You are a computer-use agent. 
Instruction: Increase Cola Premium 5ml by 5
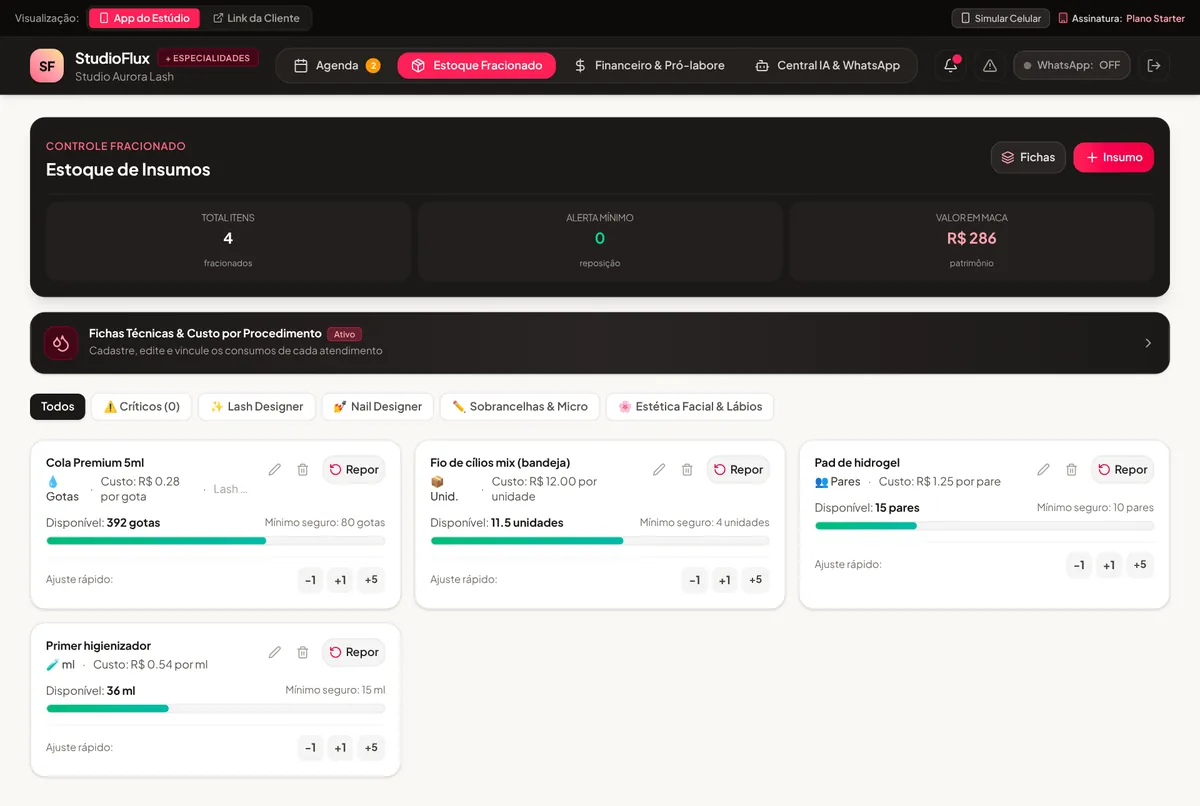(x=371, y=580)
